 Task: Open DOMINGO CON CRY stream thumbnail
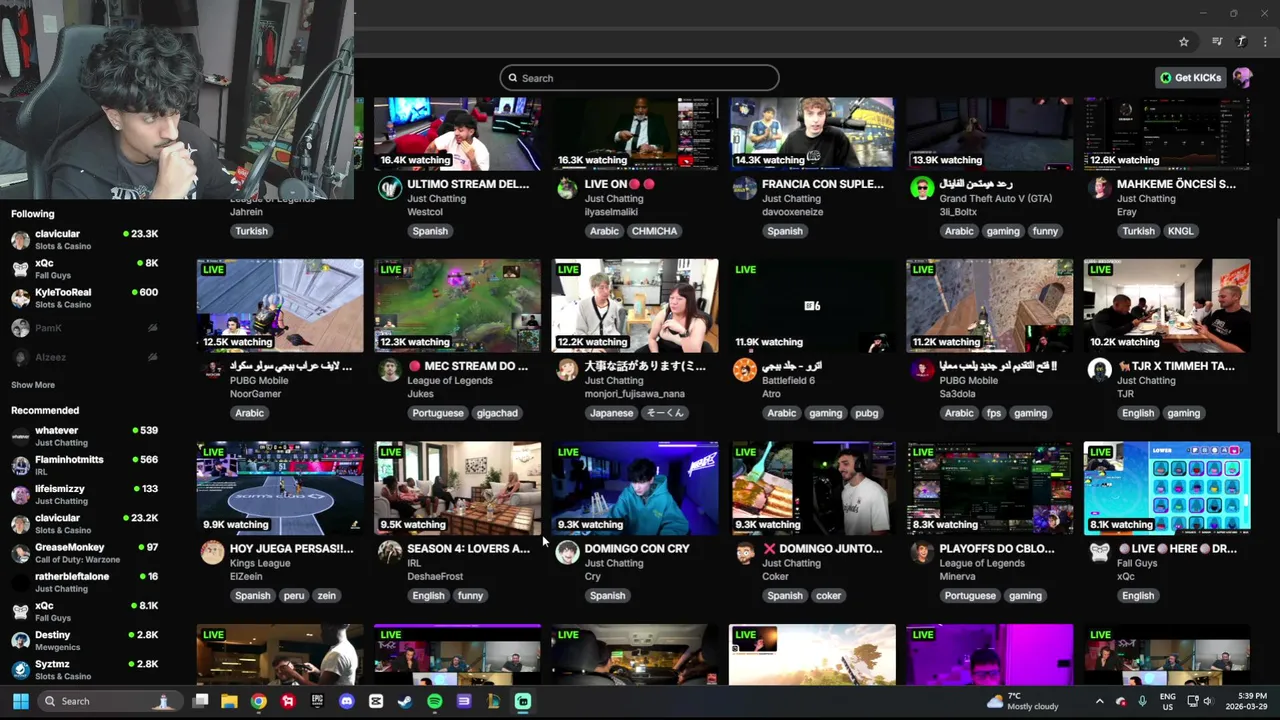(635, 488)
